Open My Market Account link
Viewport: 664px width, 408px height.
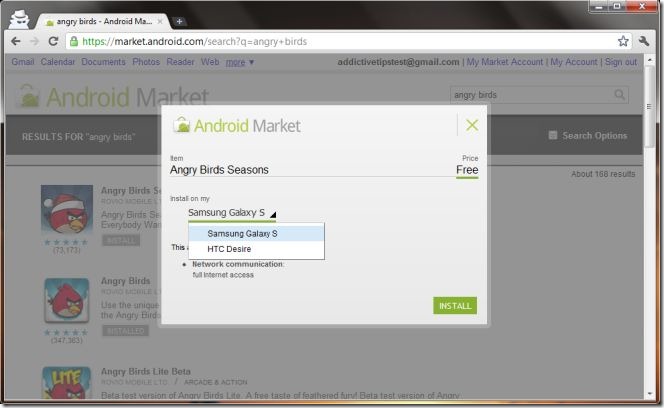pyautogui.click(x=505, y=62)
